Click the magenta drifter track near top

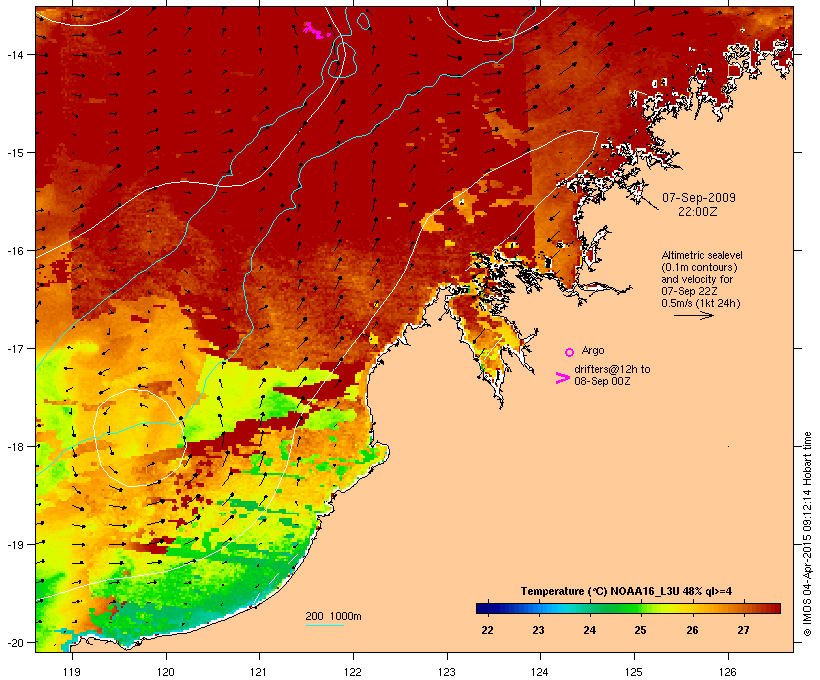click(317, 30)
